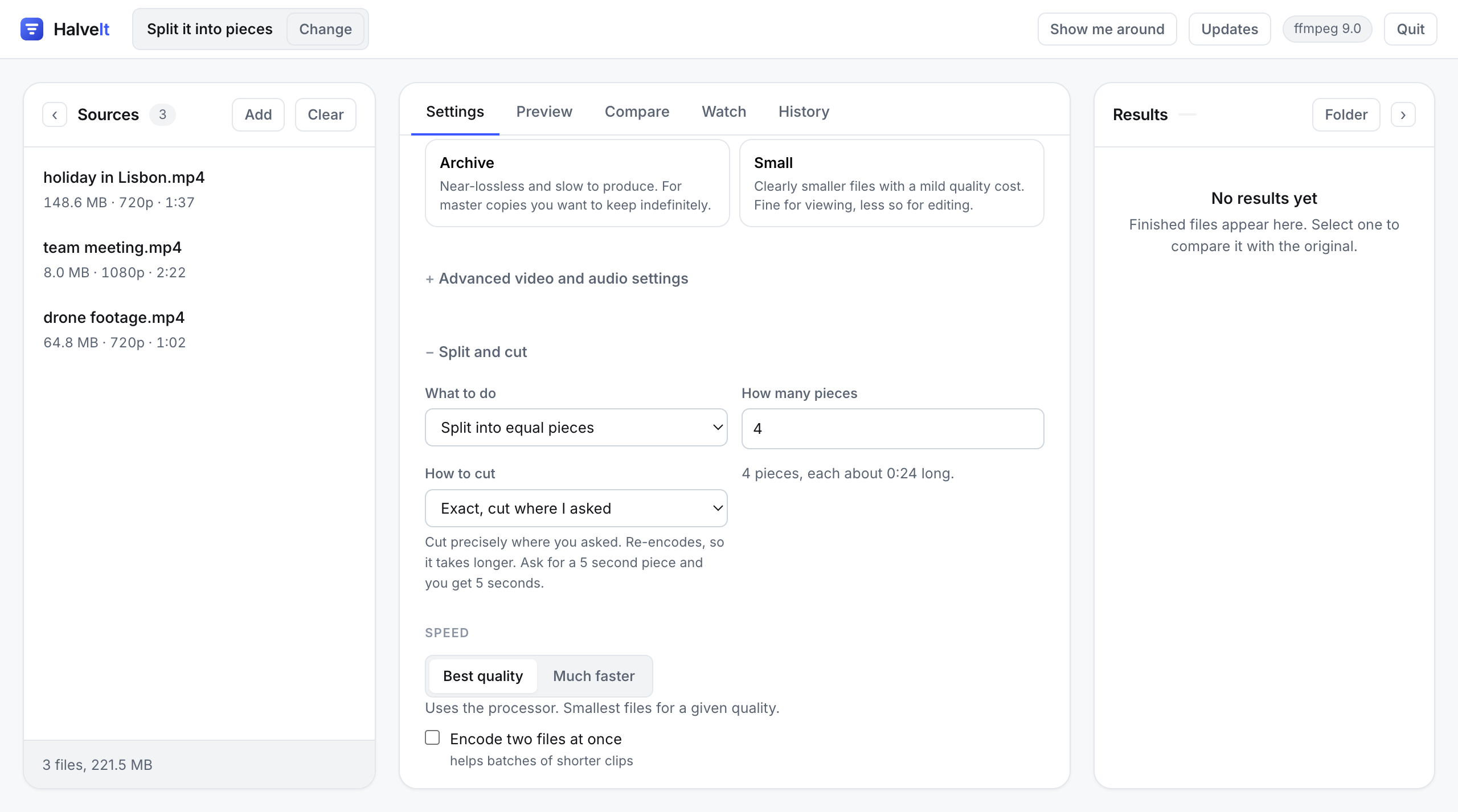Select drone footage.mp4 source

coord(199,330)
